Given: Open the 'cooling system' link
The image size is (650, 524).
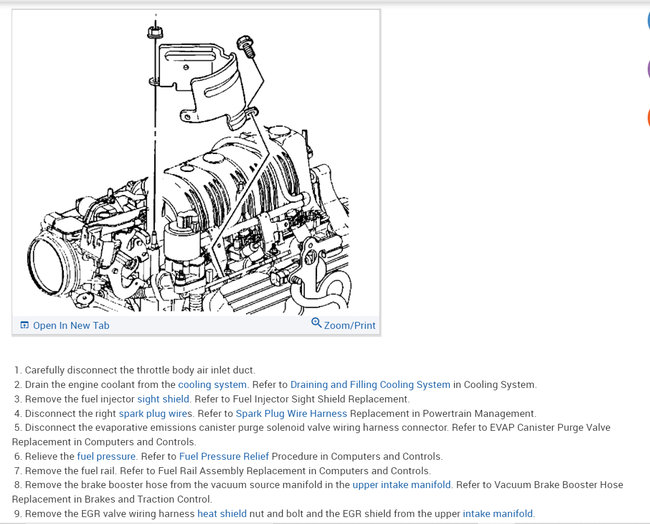Looking at the screenshot, I should (x=212, y=385).
